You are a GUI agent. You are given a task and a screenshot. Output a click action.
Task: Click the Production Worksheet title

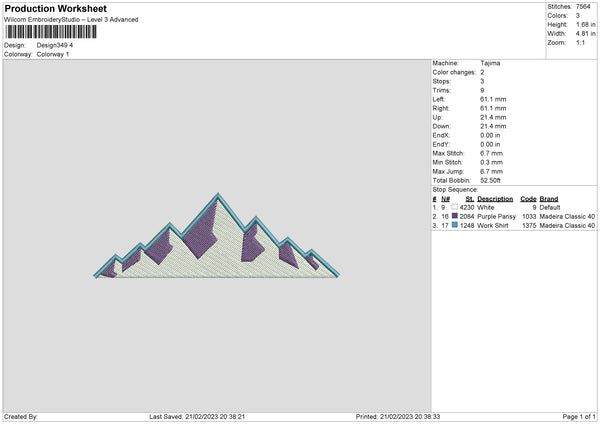pos(55,8)
